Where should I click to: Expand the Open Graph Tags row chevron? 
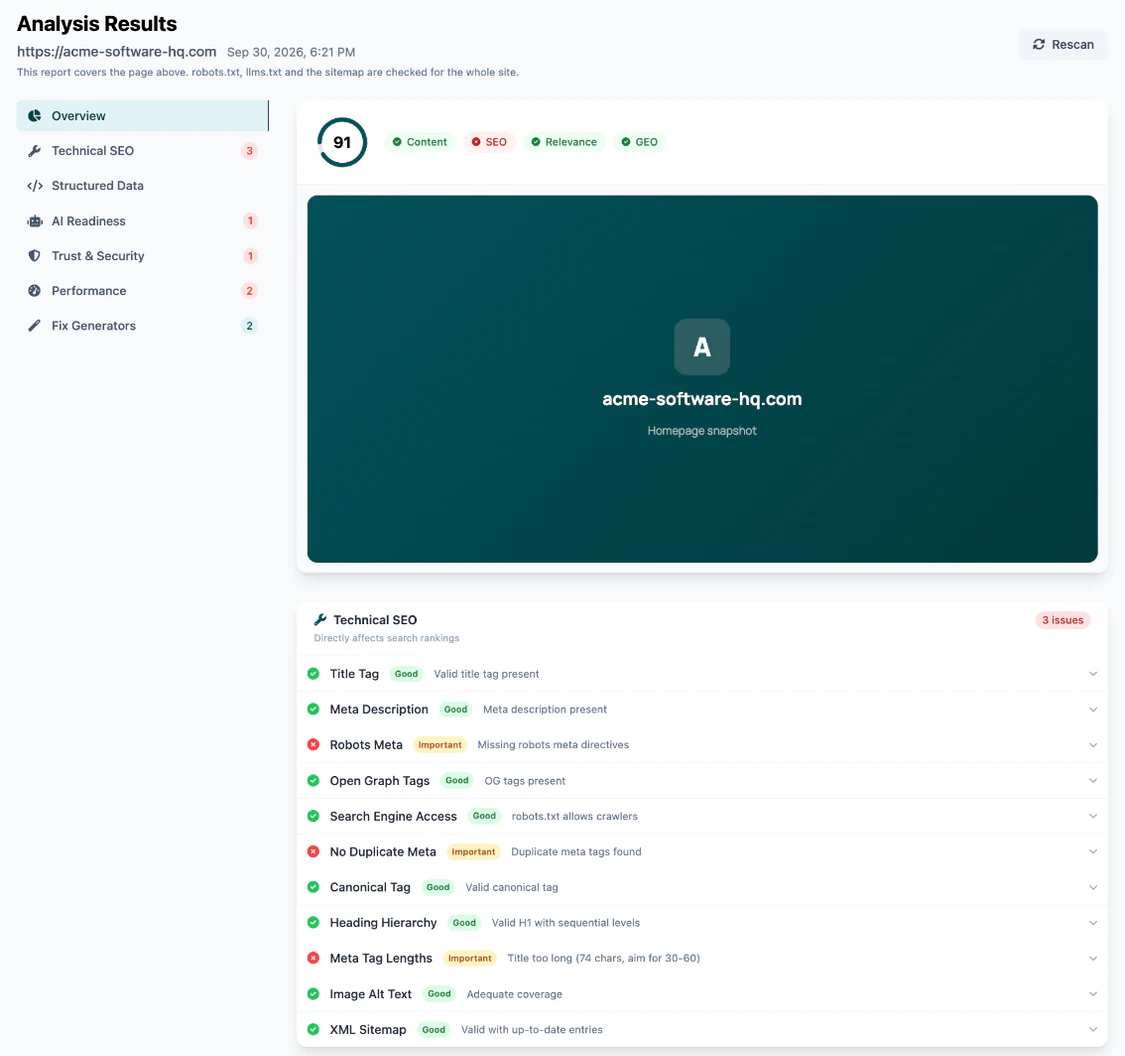coord(1093,781)
